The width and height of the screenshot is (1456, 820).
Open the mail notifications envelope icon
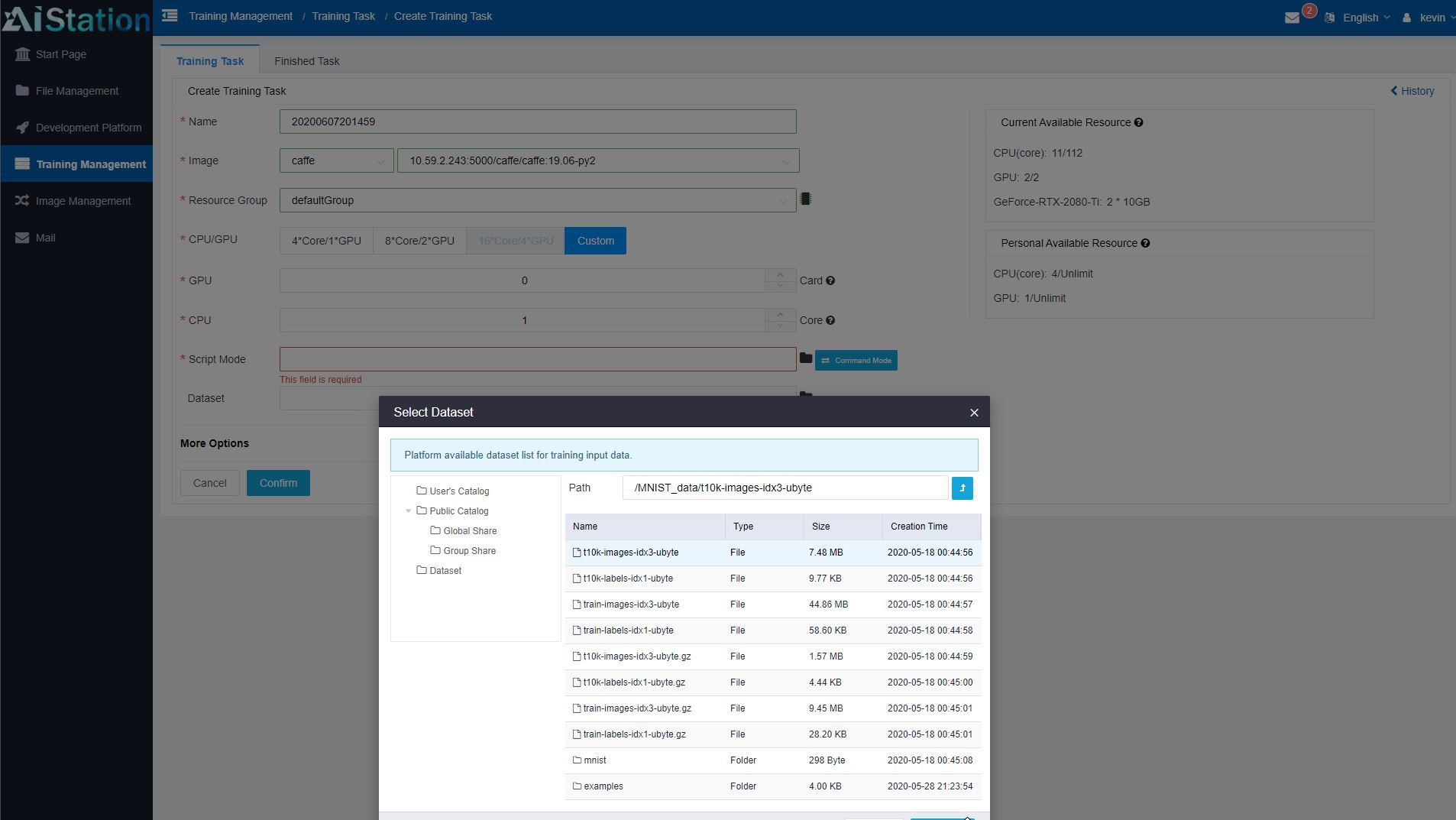[x=1292, y=18]
